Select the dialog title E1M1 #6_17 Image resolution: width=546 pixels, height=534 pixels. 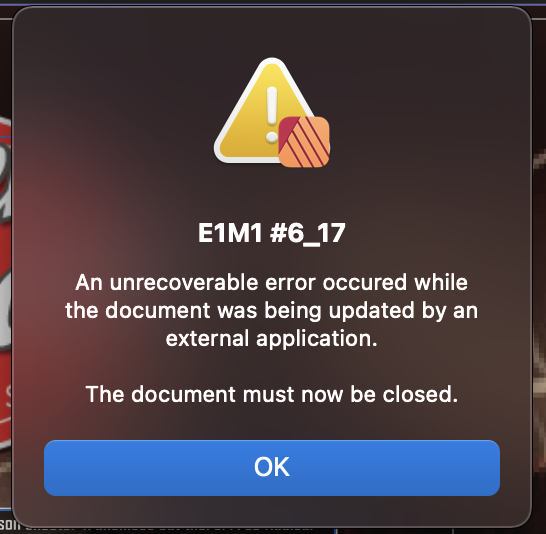point(272,233)
